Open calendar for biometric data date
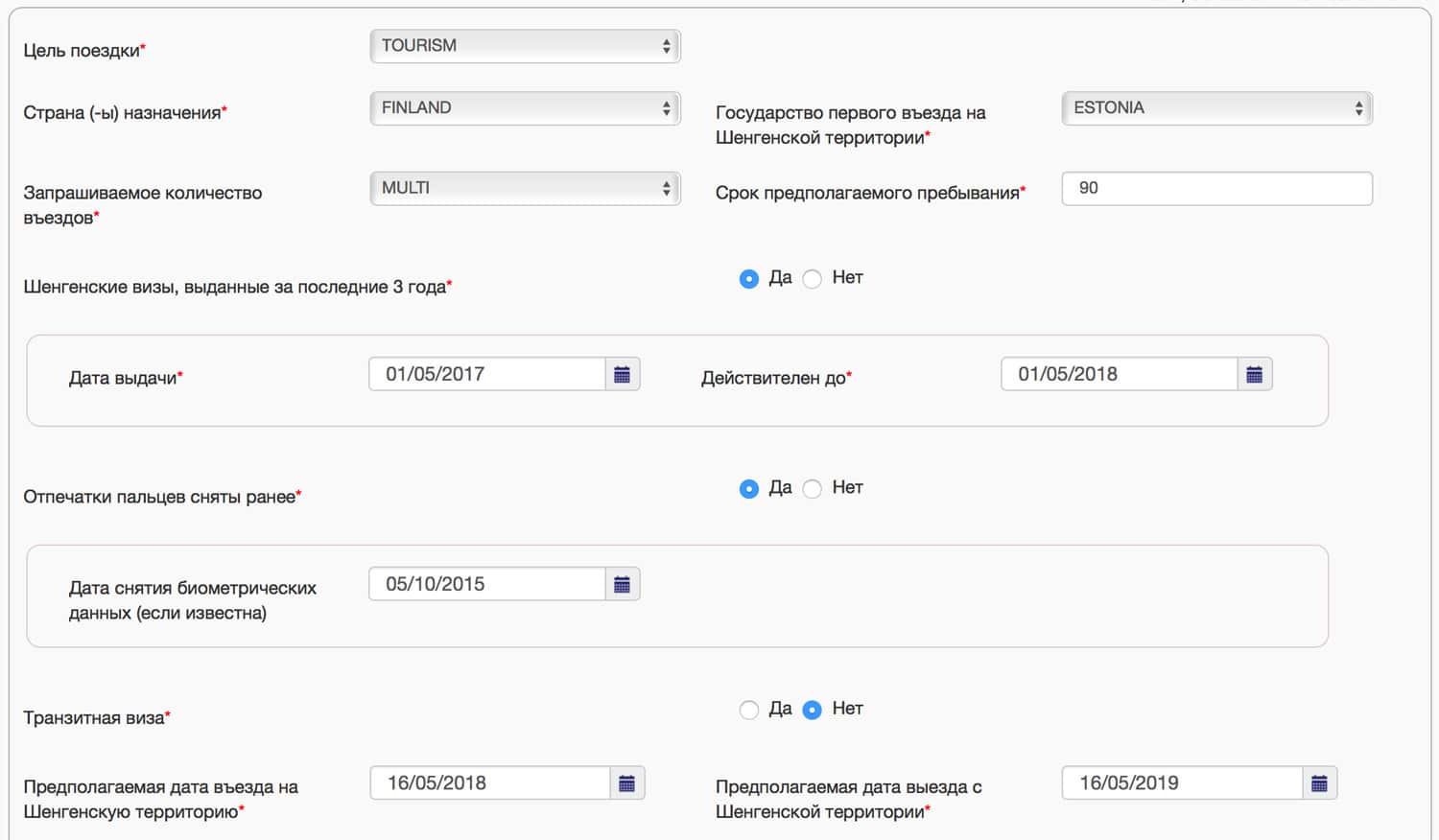This screenshot has height=840, width=1439. tap(622, 584)
